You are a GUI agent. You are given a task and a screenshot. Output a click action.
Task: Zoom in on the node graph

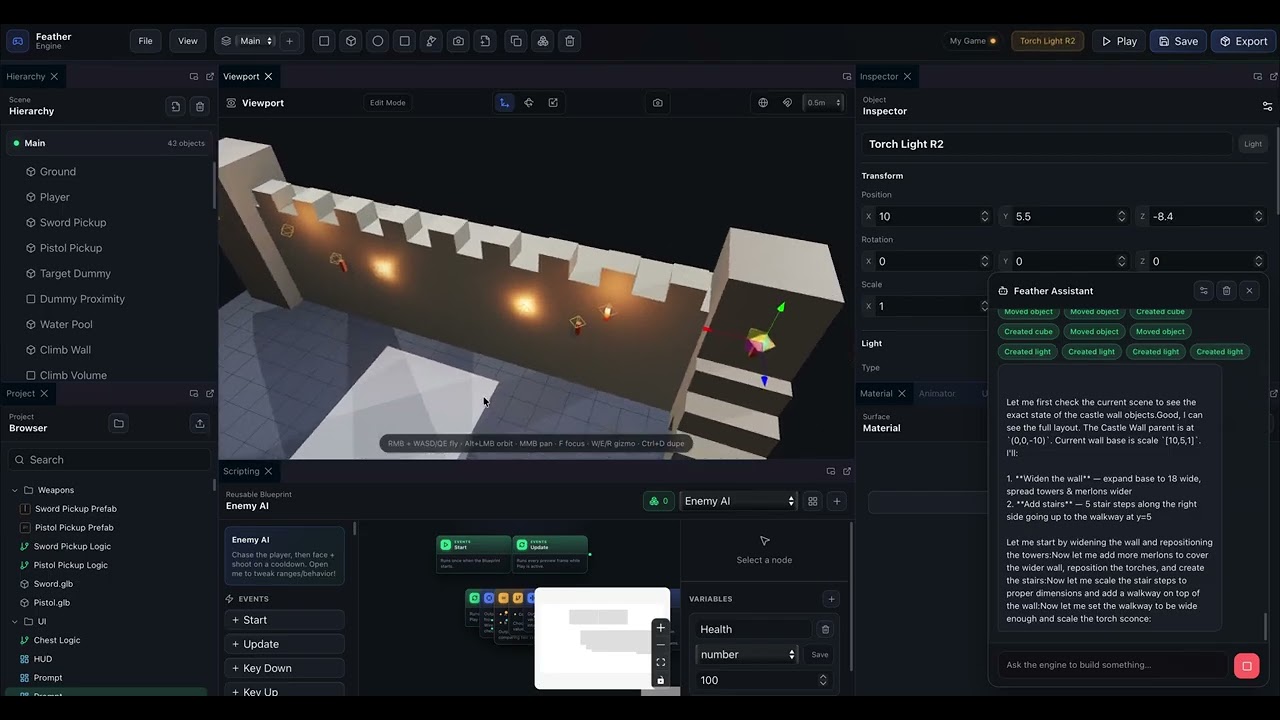click(x=660, y=628)
